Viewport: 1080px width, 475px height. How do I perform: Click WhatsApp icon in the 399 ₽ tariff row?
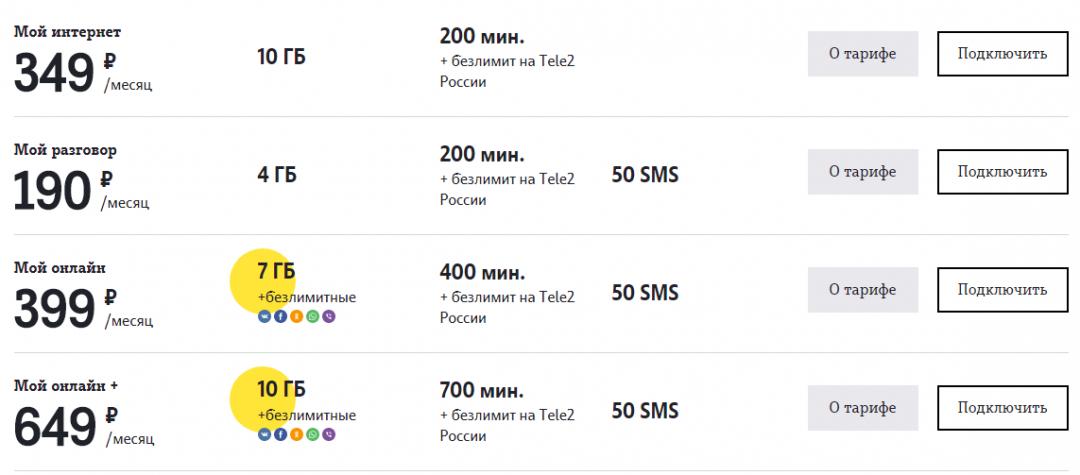click(313, 317)
